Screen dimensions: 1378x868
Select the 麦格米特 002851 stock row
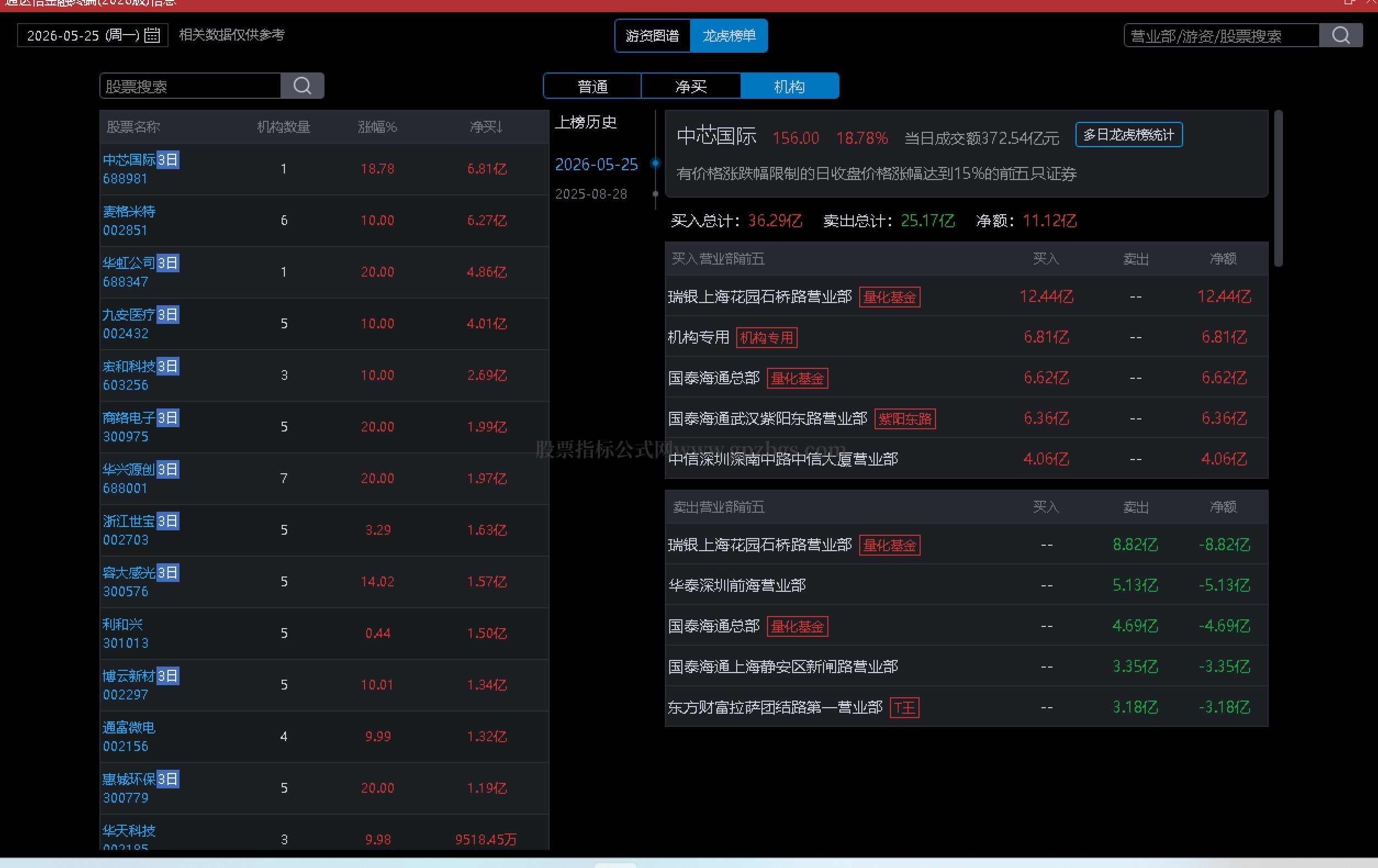(324, 221)
